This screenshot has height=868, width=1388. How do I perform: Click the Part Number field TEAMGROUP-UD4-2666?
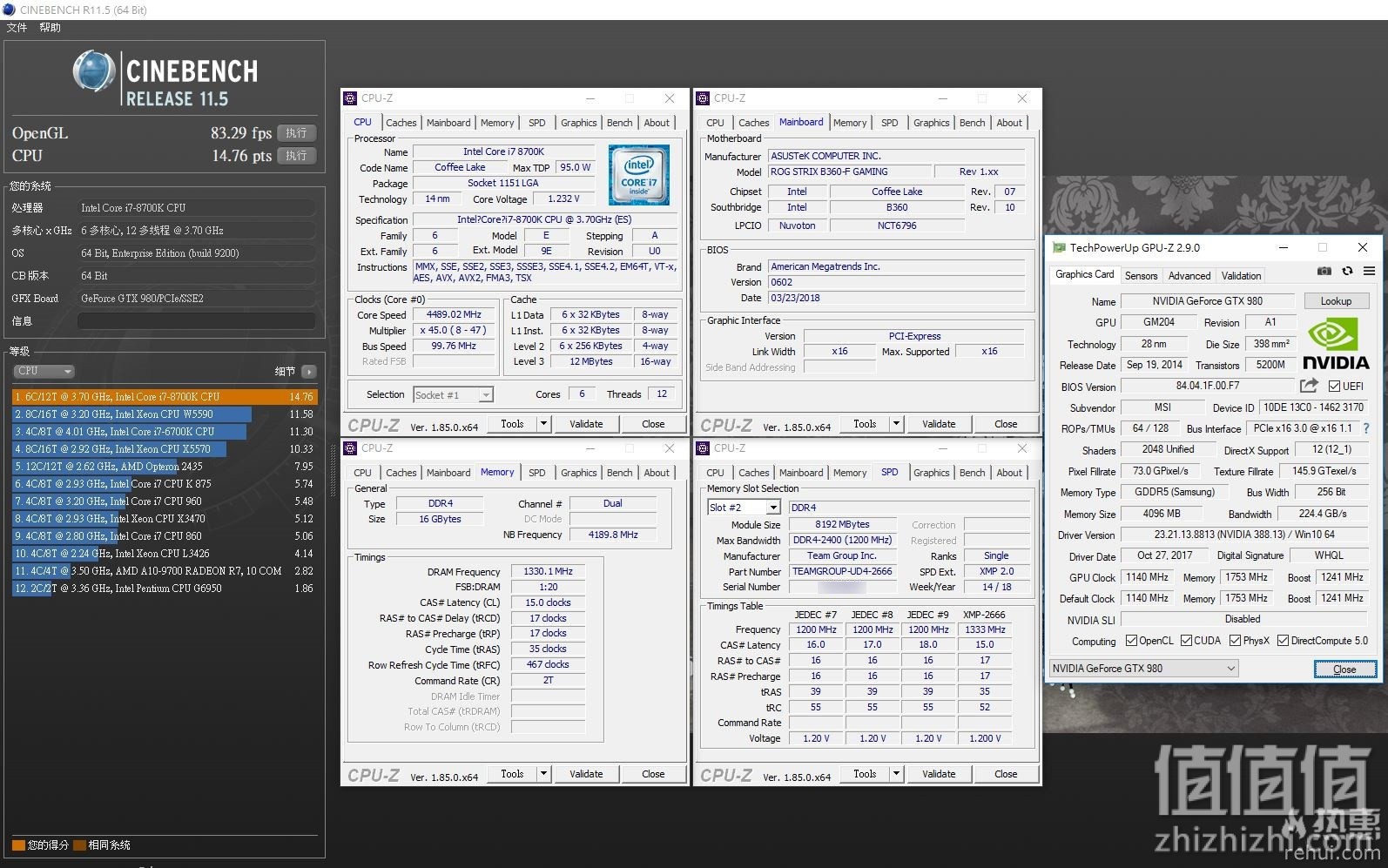[x=842, y=571]
